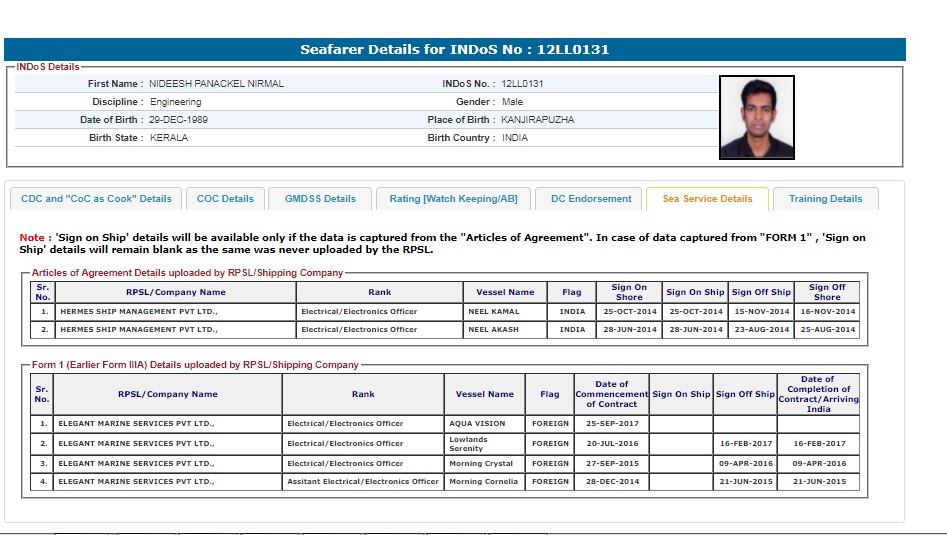Select the first name NIDEESH PANACKEL NIRMAL

pyautogui.click(x=216, y=84)
